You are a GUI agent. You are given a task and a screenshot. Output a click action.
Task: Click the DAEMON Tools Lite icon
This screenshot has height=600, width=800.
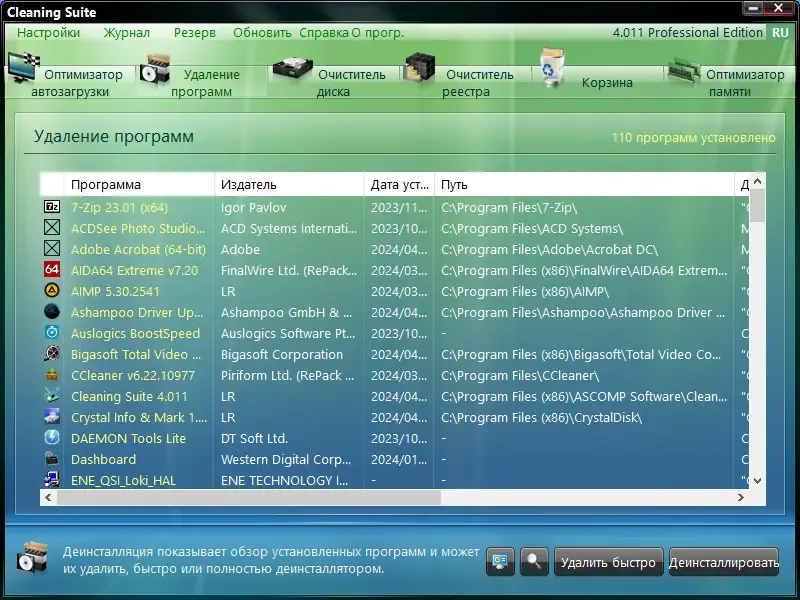(52, 437)
